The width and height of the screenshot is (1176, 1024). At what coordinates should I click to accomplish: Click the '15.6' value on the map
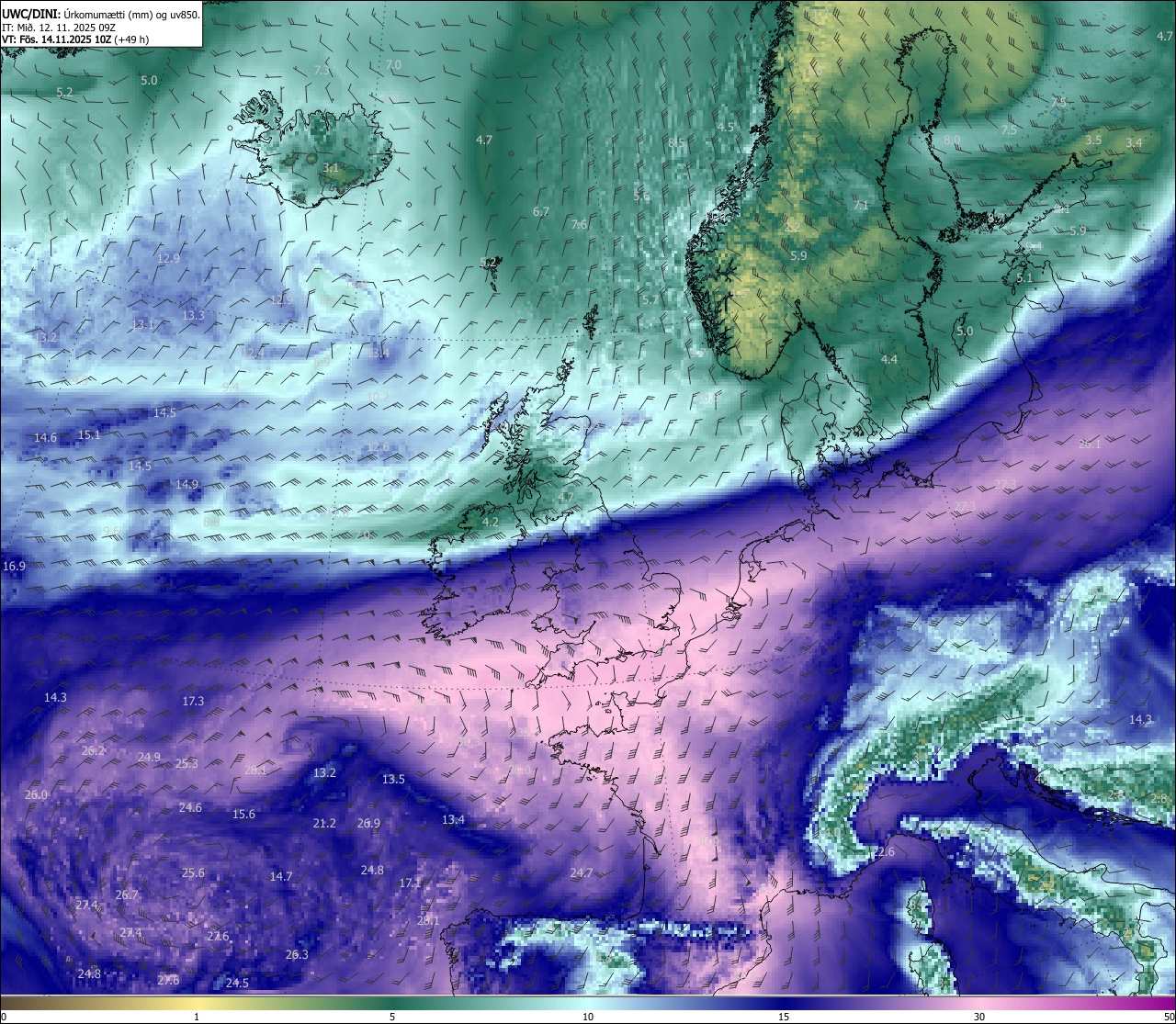(243, 815)
